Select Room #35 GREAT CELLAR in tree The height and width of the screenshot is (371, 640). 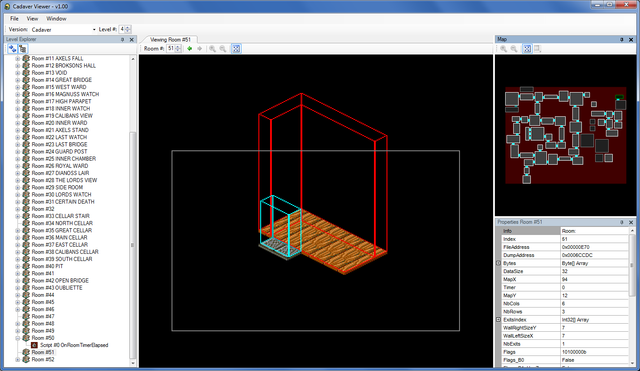point(62,231)
